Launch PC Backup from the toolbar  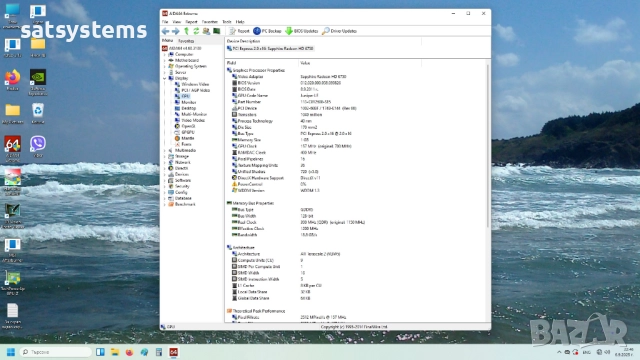coord(267,31)
